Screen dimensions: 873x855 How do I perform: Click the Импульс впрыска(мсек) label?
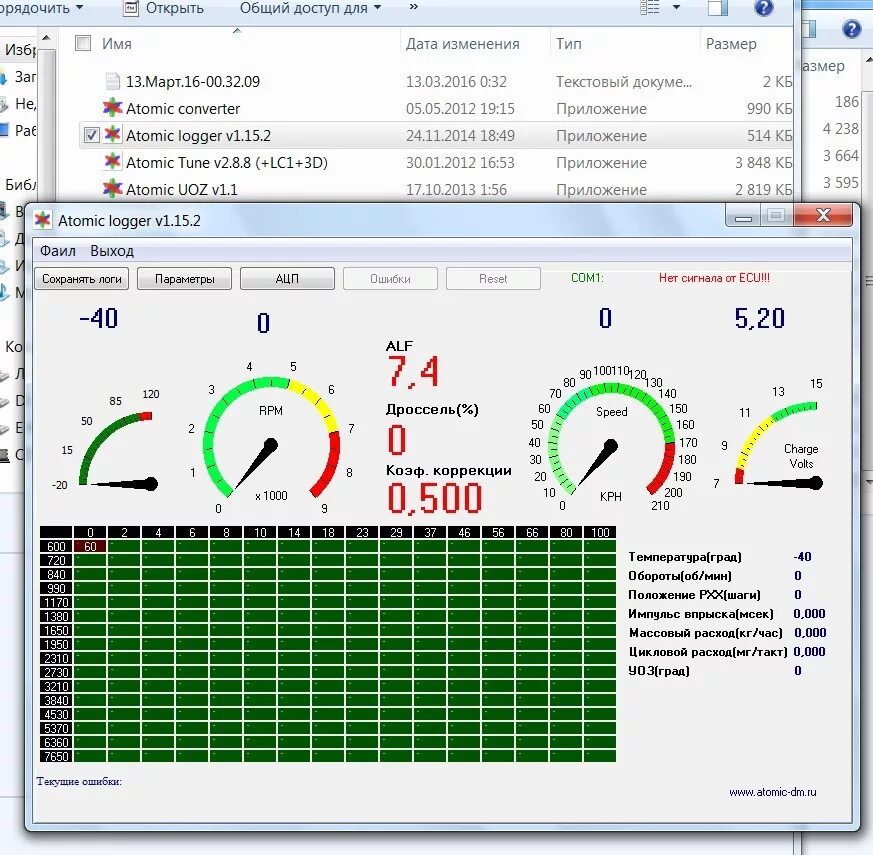point(701,613)
